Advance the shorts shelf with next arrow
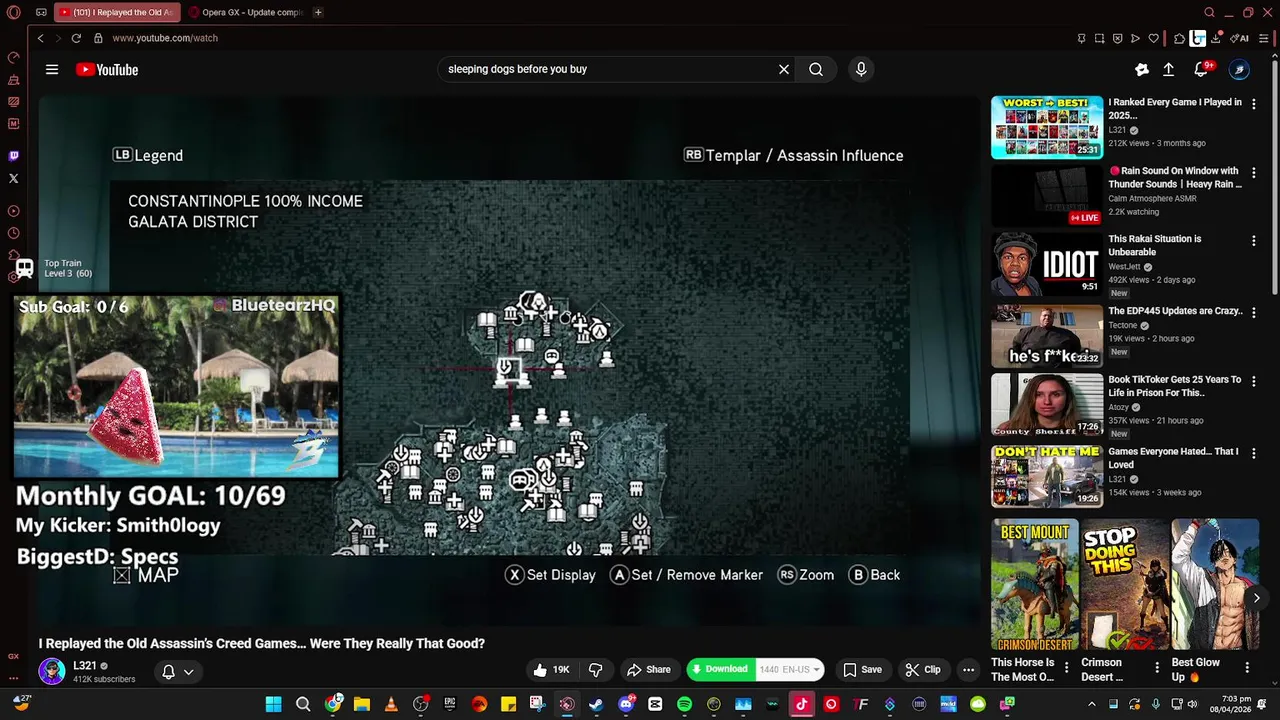Image resolution: width=1280 pixels, height=720 pixels. pyautogui.click(x=1256, y=598)
